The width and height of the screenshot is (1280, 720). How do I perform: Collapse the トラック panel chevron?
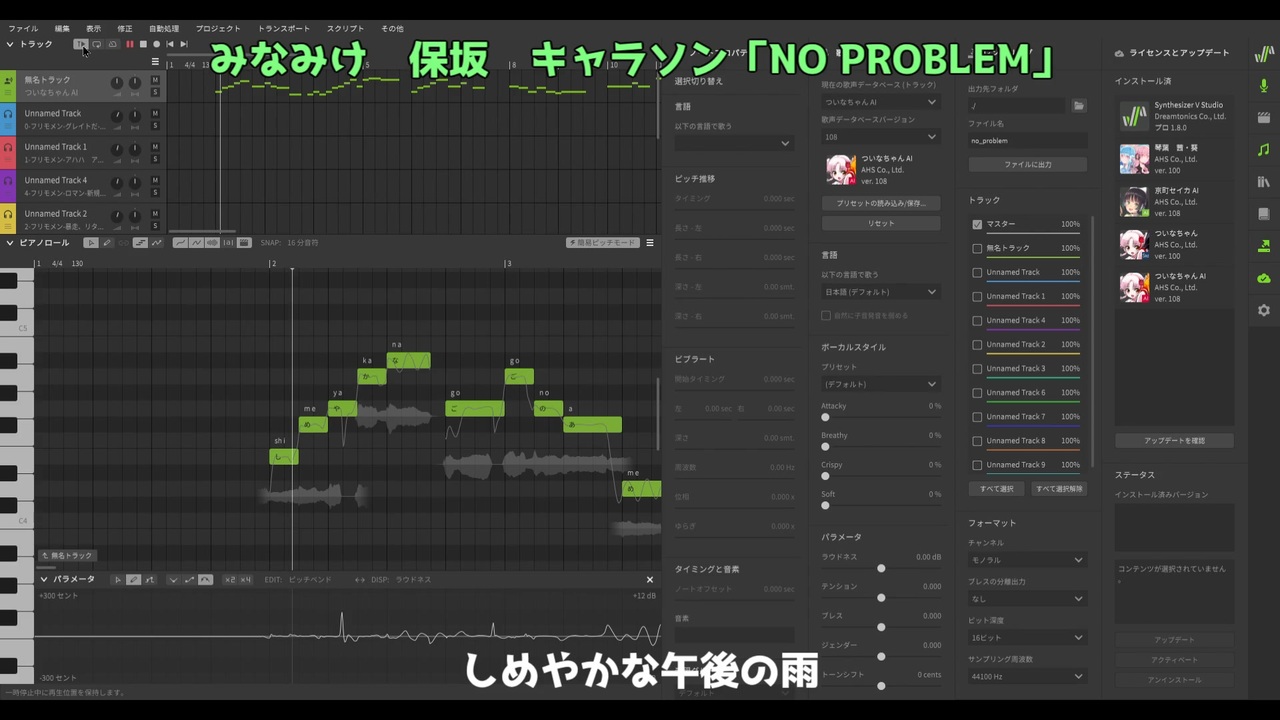click(x=10, y=44)
